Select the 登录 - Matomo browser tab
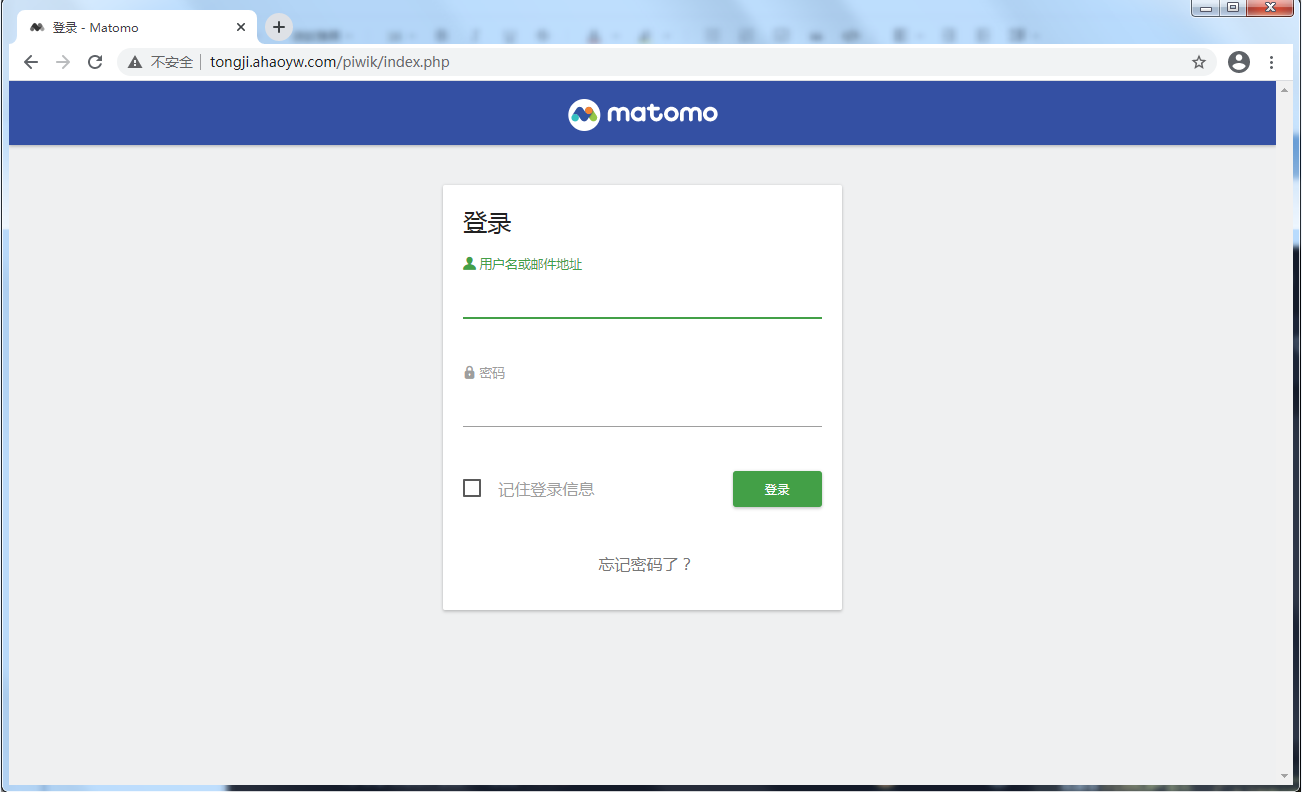The width and height of the screenshot is (1302, 792). click(x=138, y=27)
